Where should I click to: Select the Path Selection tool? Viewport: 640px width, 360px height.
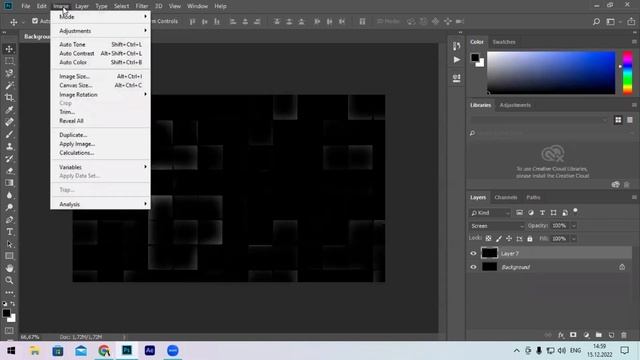[x=9, y=244]
